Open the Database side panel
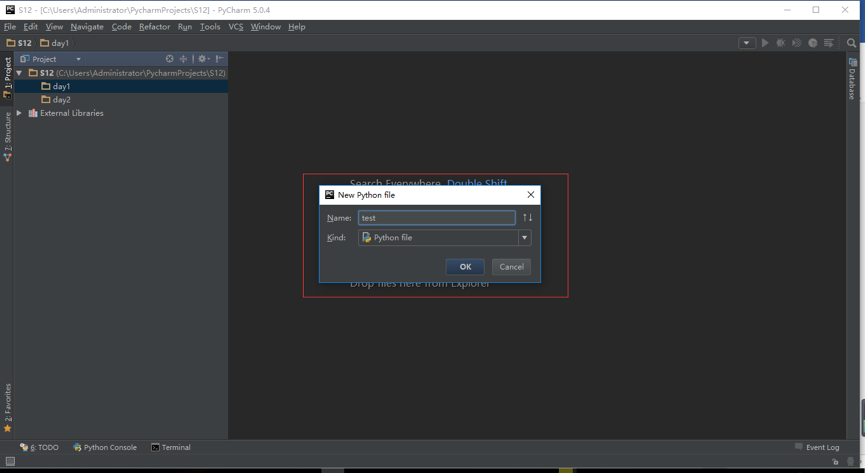Viewport: 865px width, 473px height. pos(852,78)
